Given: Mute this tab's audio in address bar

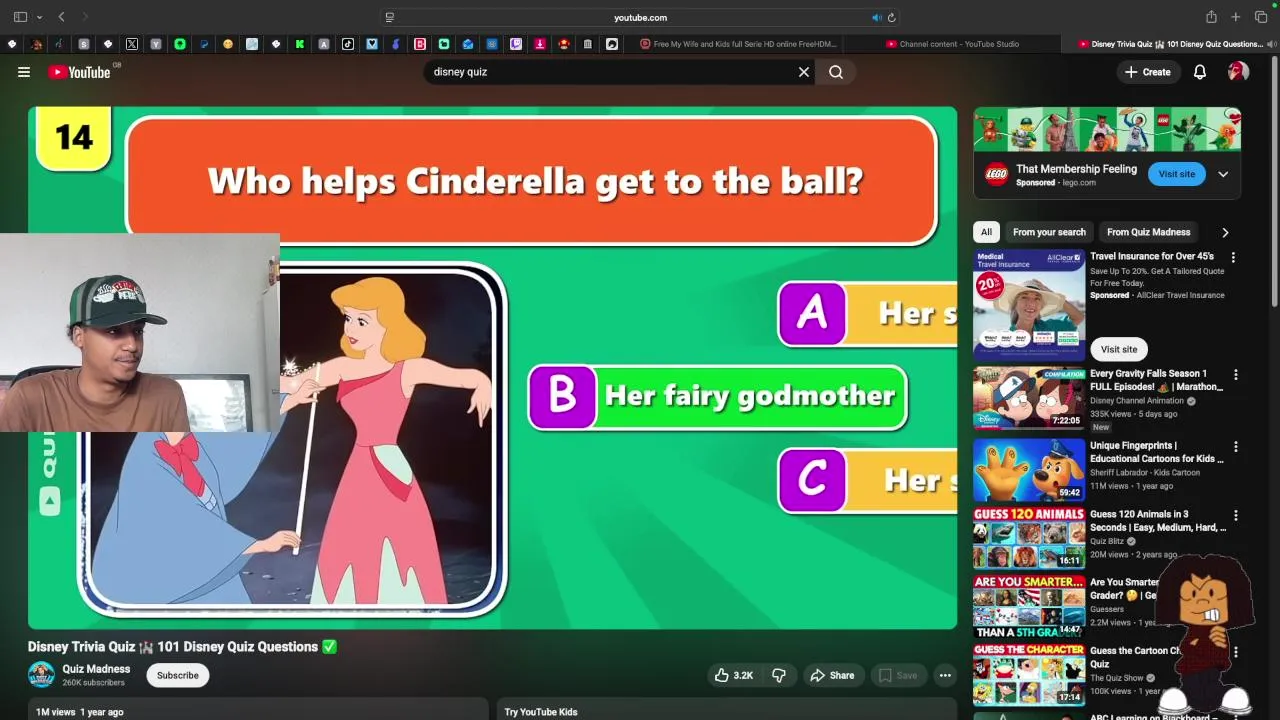Looking at the screenshot, I should coord(877,17).
